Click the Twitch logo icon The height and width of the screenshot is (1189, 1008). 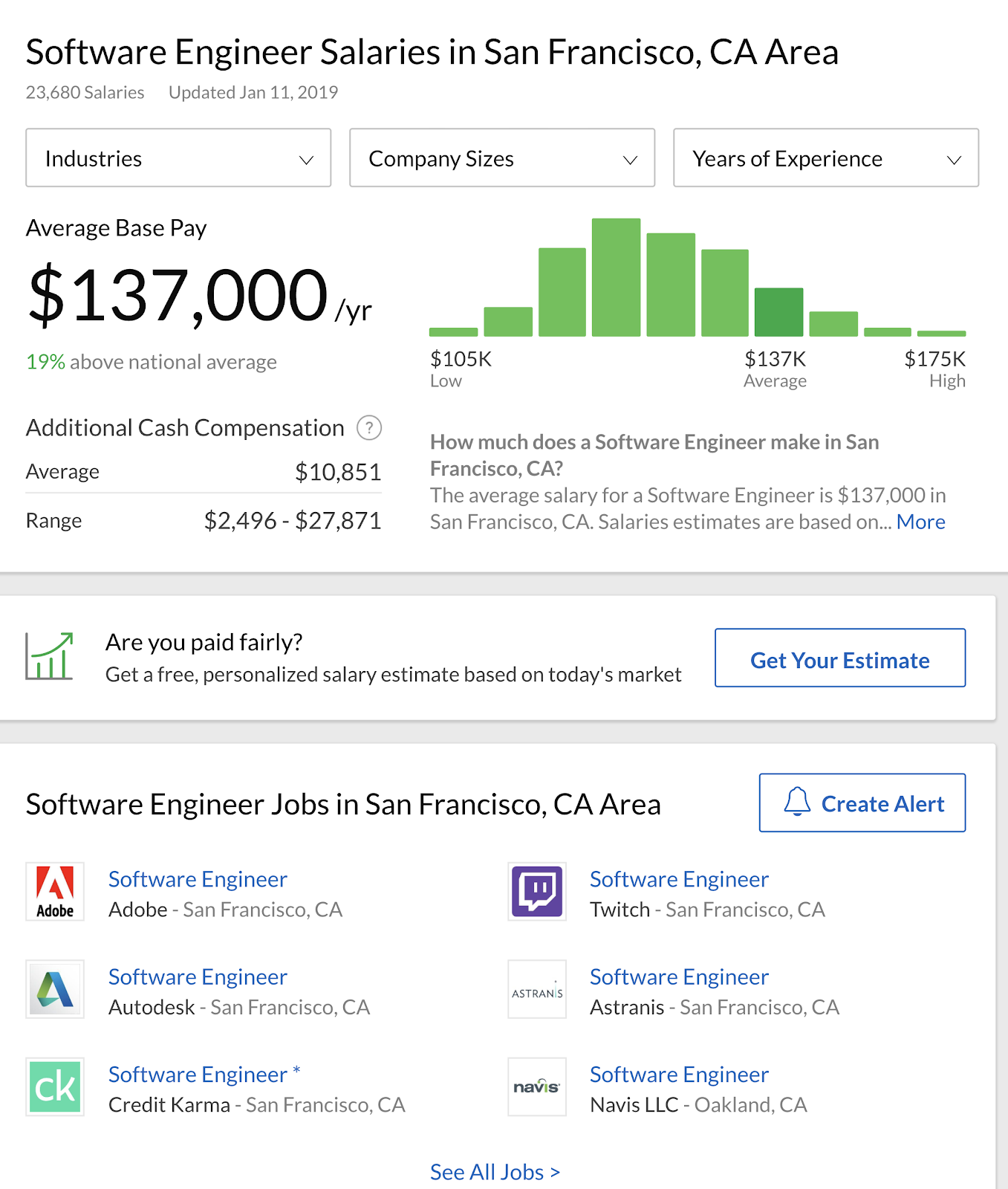(537, 891)
